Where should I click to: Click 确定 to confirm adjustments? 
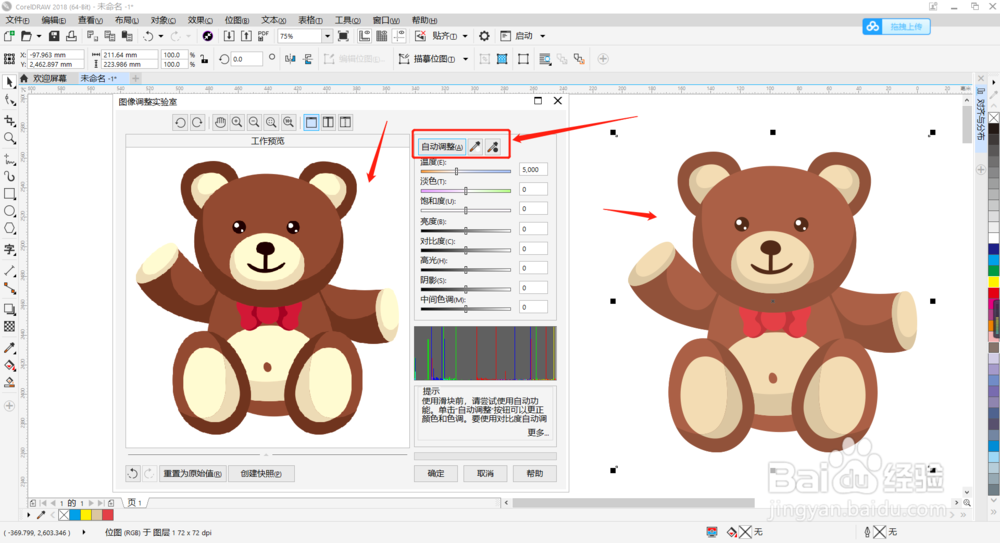(436, 473)
